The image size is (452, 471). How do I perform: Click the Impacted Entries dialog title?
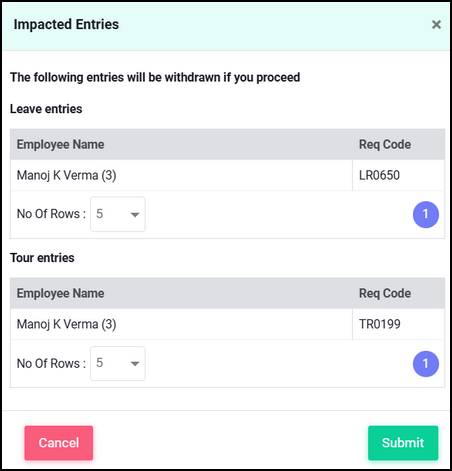pyautogui.click(x=66, y=24)
